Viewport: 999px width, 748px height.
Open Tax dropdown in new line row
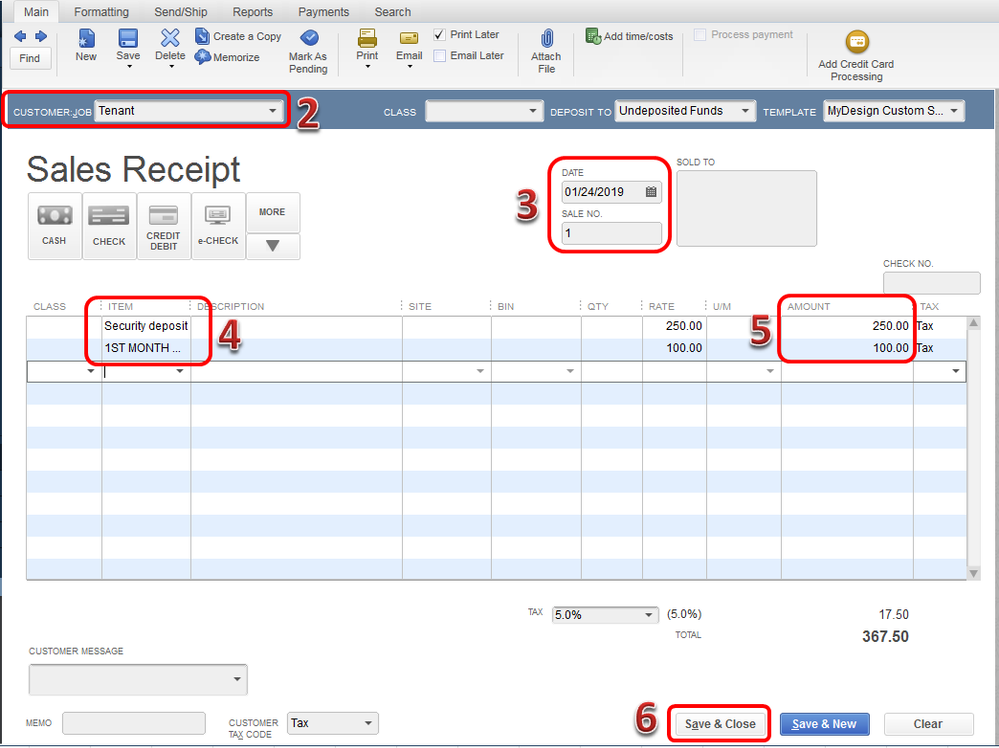(x=956, y=371)
